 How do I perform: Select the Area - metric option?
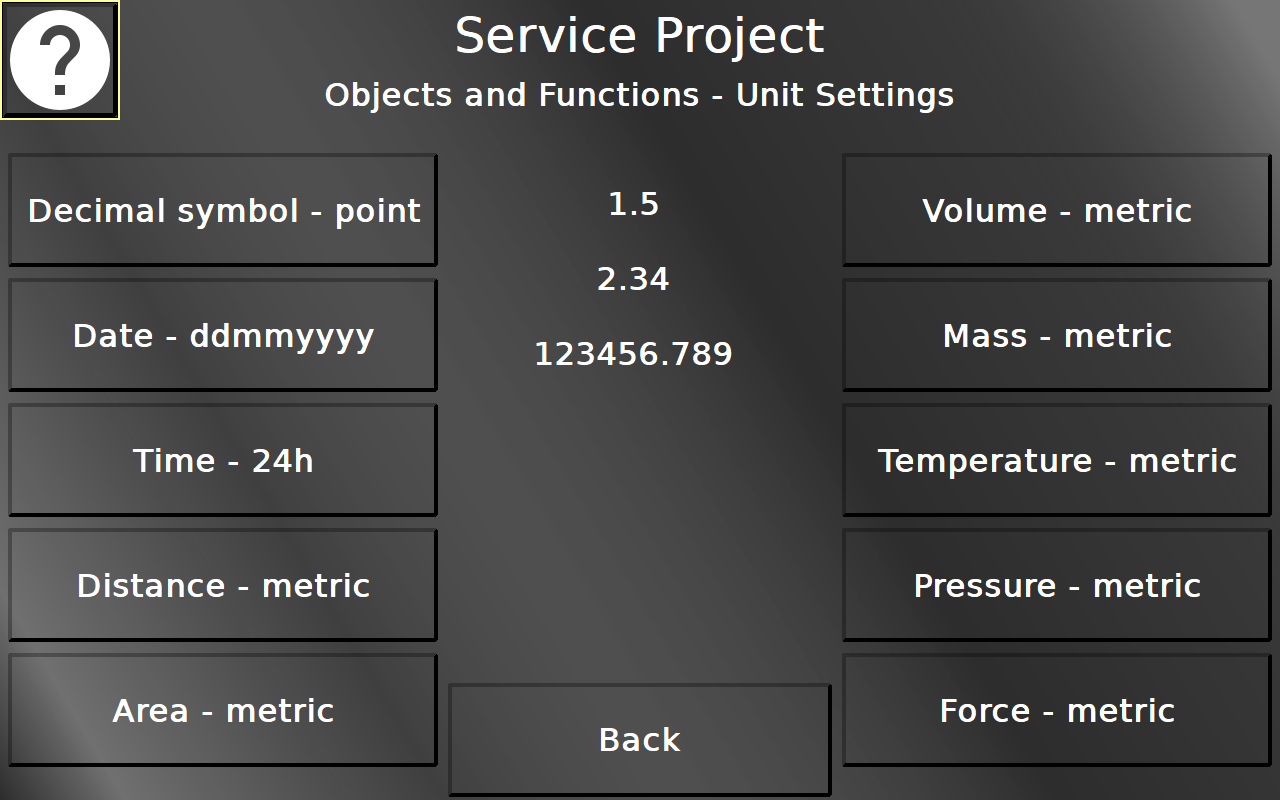point(223,710)
